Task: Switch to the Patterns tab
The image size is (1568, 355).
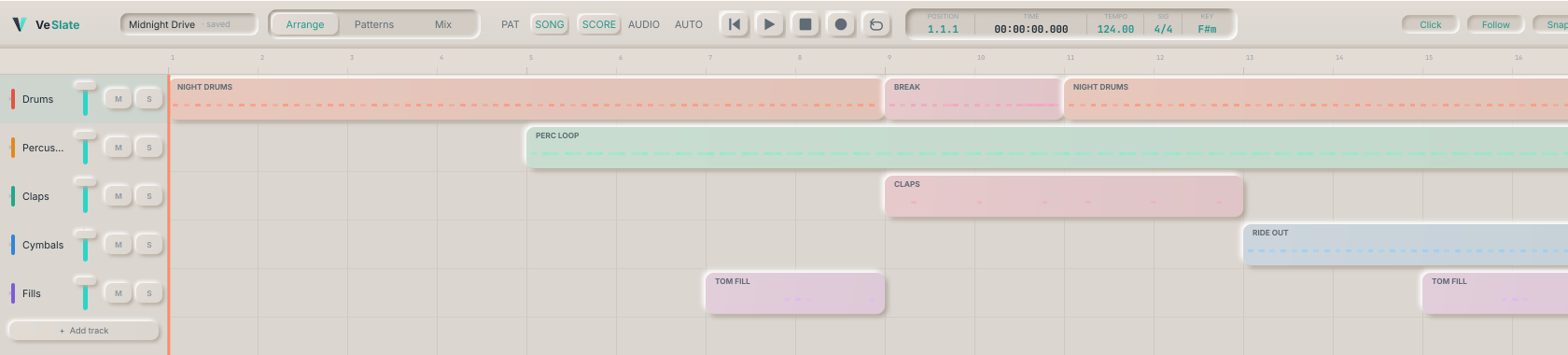Action: click(x=374, y=24)
